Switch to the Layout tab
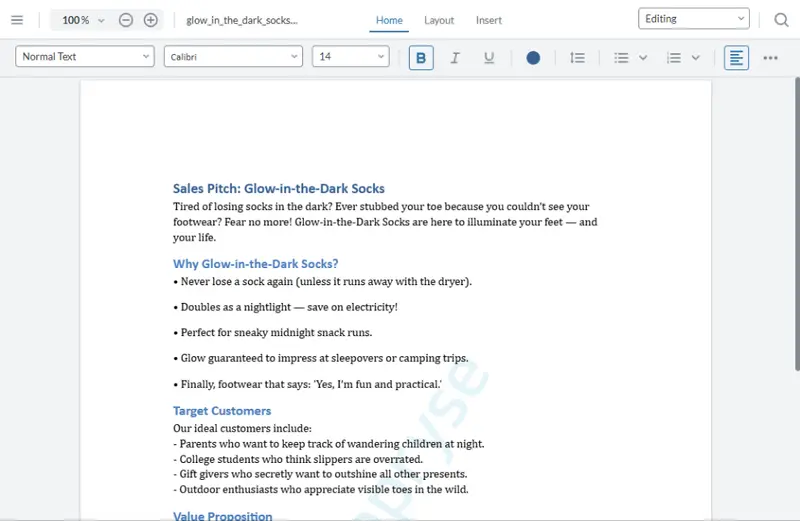The height and width of the screenshot is (521, 800). pos(439,20)
